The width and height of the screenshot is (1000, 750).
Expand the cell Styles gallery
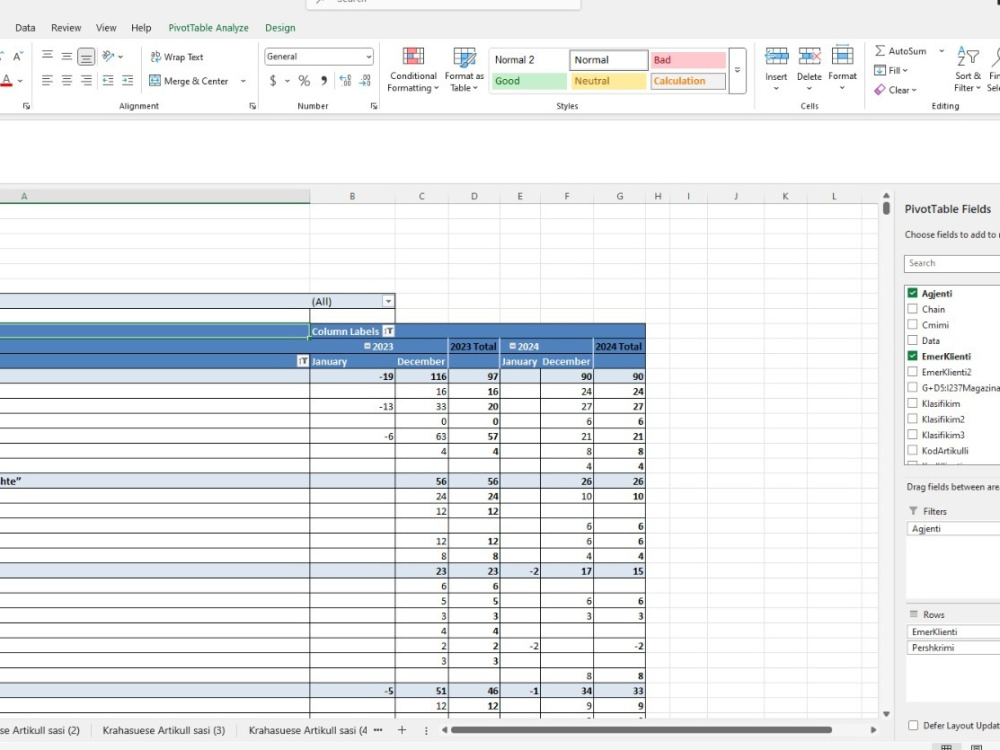pyautogui.click(x=737, y=70)
